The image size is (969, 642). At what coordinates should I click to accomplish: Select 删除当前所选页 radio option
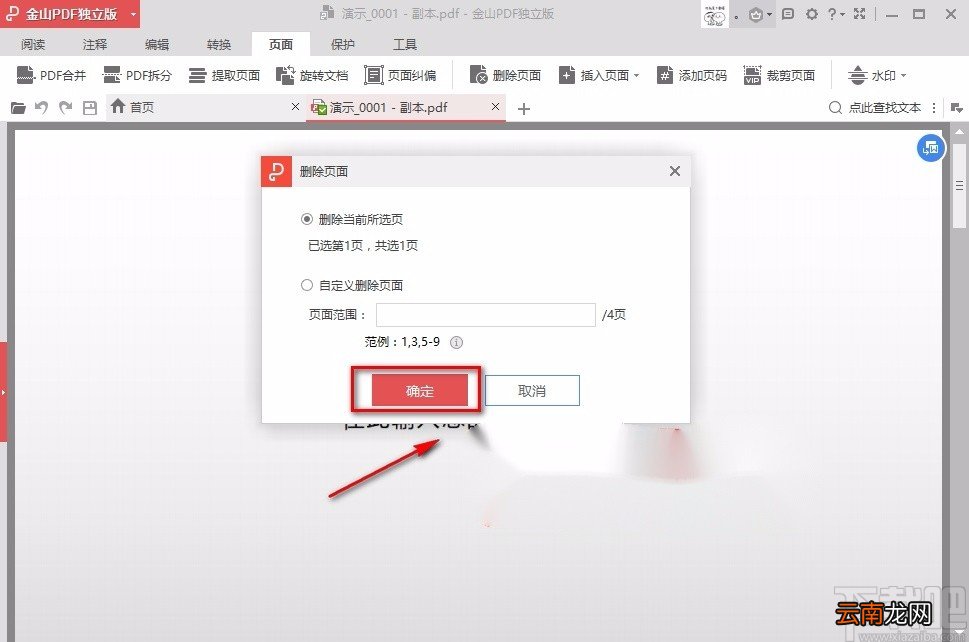(x=307, y=219)
